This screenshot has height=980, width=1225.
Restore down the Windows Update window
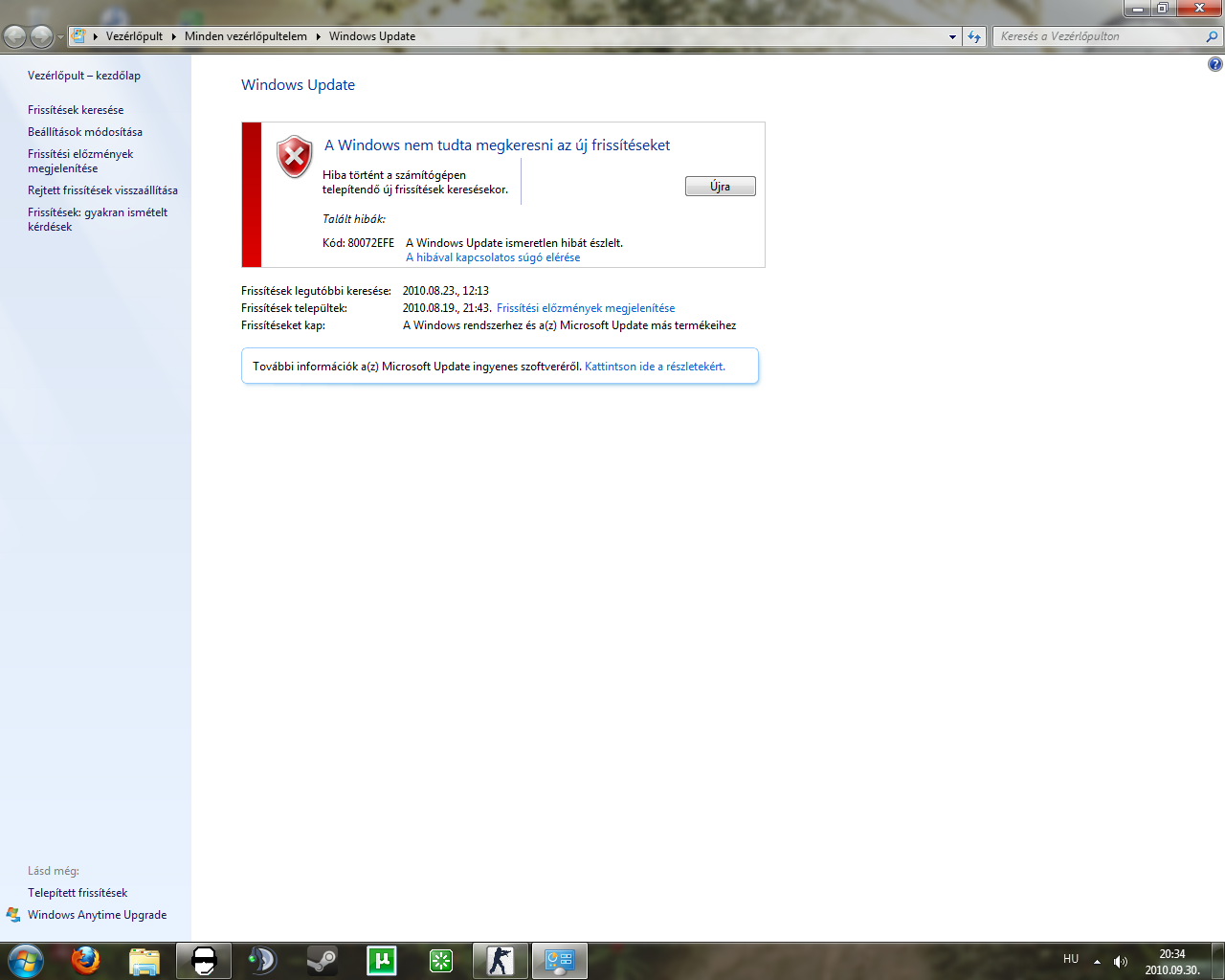[1162, 8]
